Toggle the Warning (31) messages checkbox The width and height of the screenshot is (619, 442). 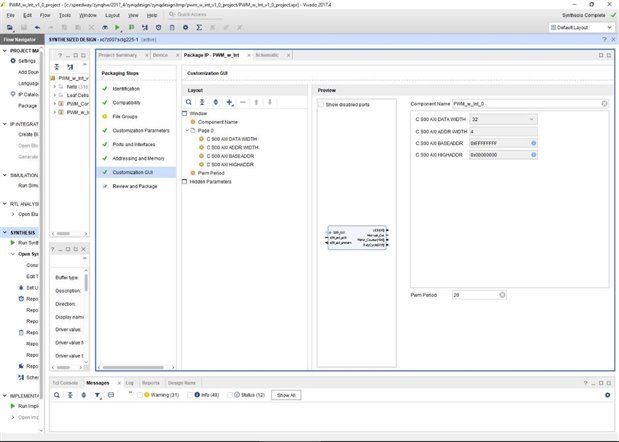[x=141, y=395]
